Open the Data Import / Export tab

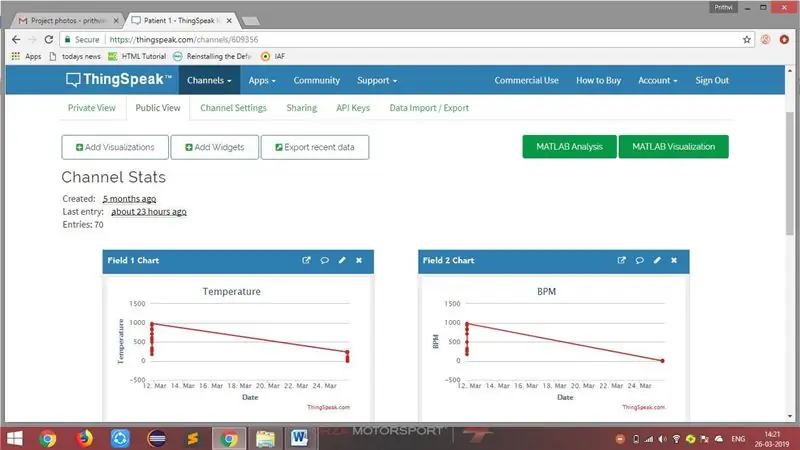pos(429,108)
